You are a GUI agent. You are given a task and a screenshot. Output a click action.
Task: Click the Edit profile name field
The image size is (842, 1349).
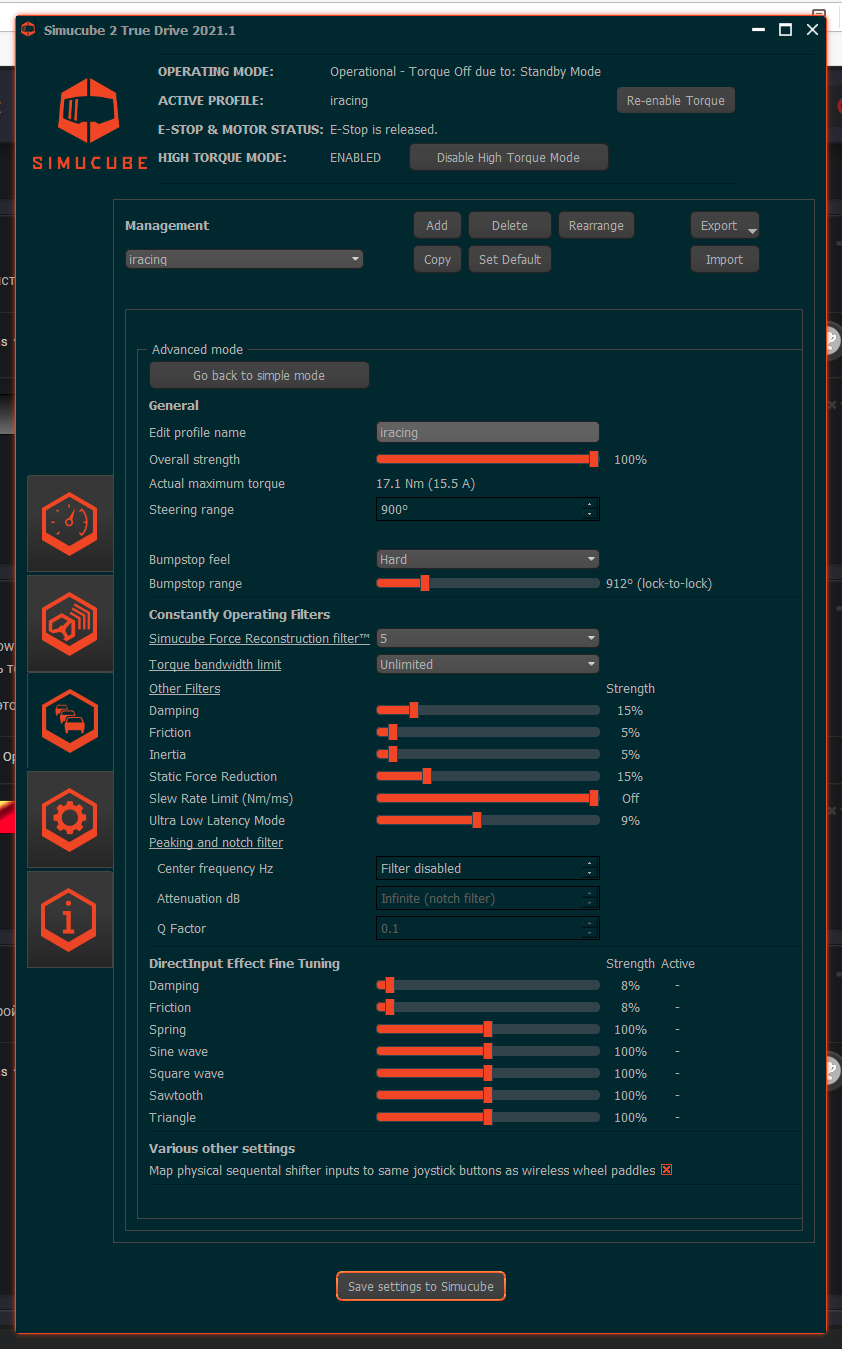487,433
